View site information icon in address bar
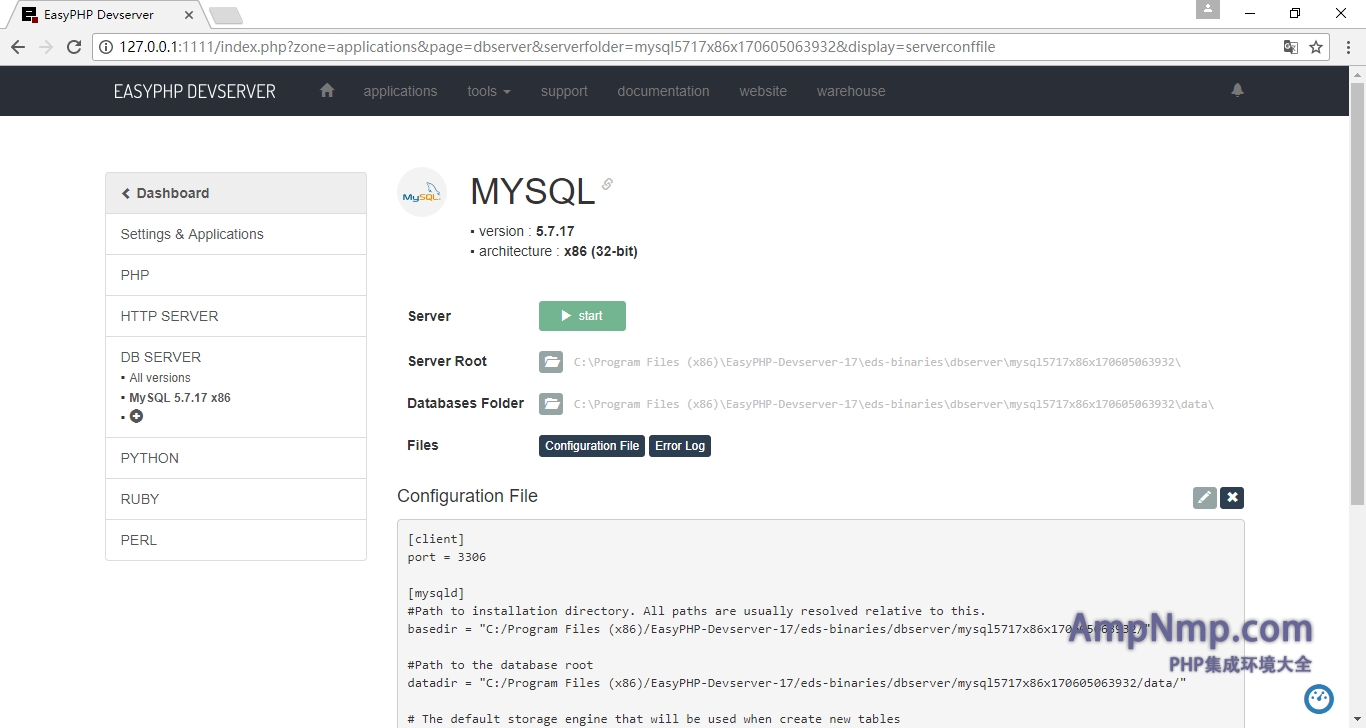 click(x=106, y=47)
